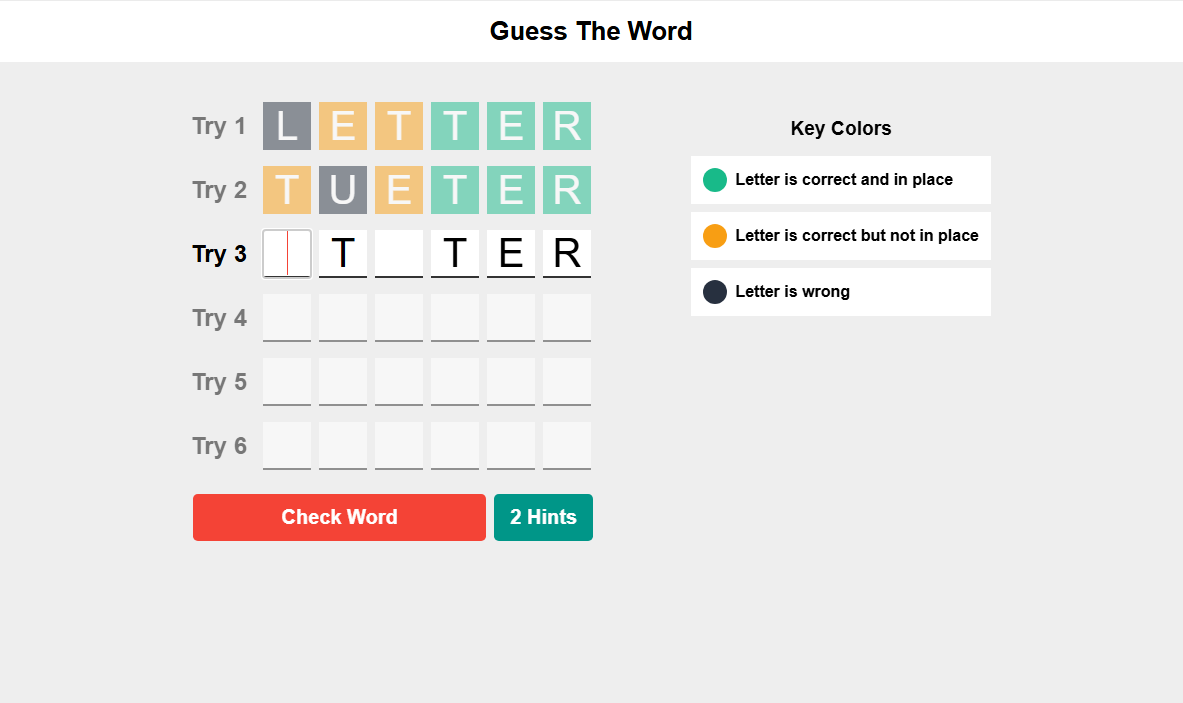Click the E box in Try 3
This screenshot has height=703, width=1183.
point(511,253)
